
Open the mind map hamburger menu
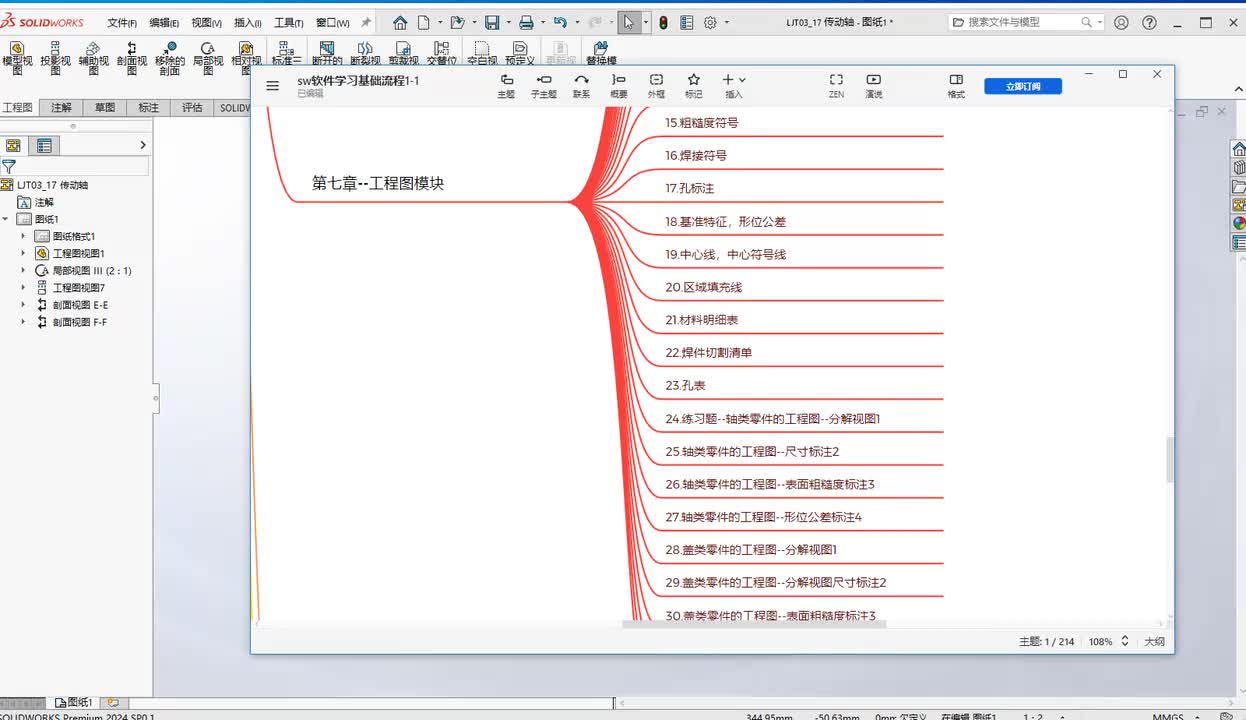click(272, 86)
